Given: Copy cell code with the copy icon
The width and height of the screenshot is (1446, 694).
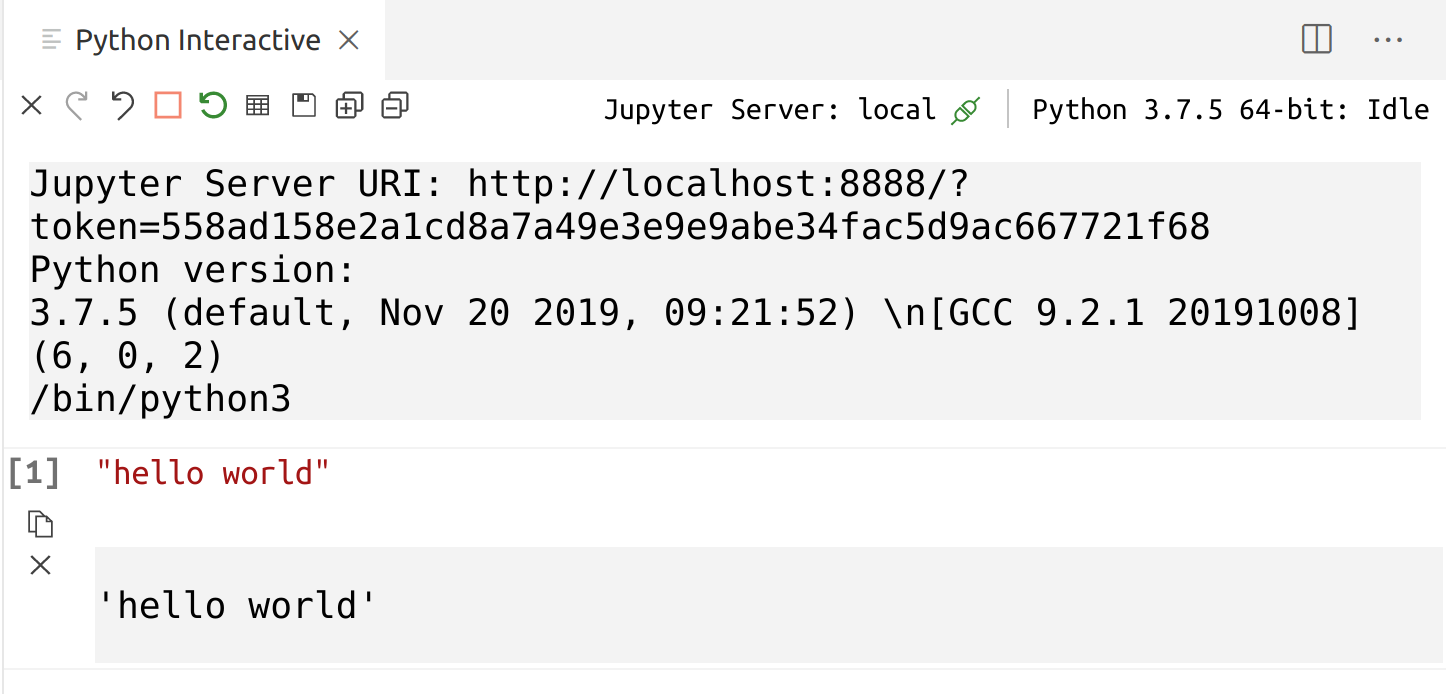Looking at the screenshot, I should click(x=40, y=523).
